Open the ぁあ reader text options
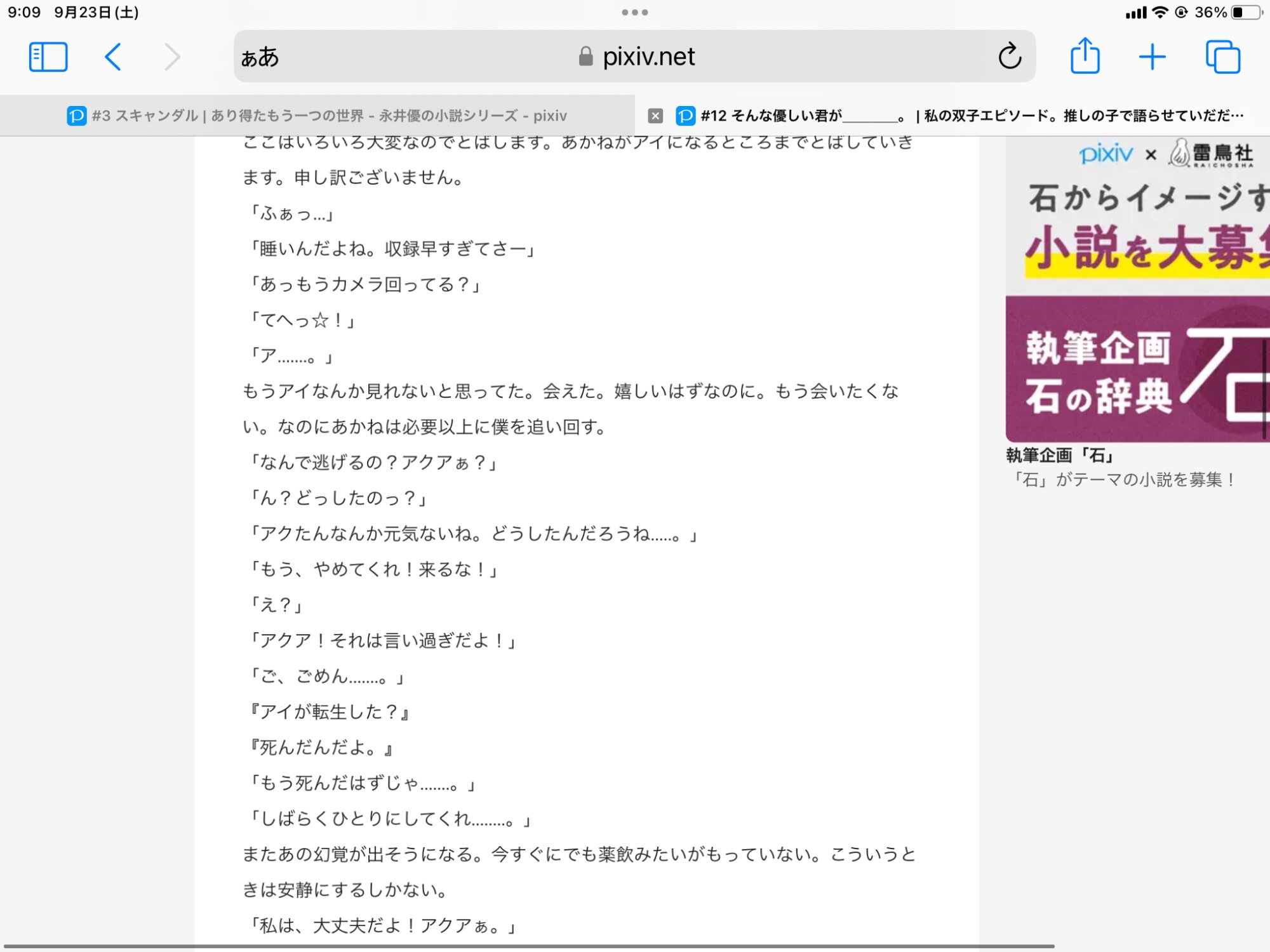Viewport: 1270px width, 952px height. (260, 57)
